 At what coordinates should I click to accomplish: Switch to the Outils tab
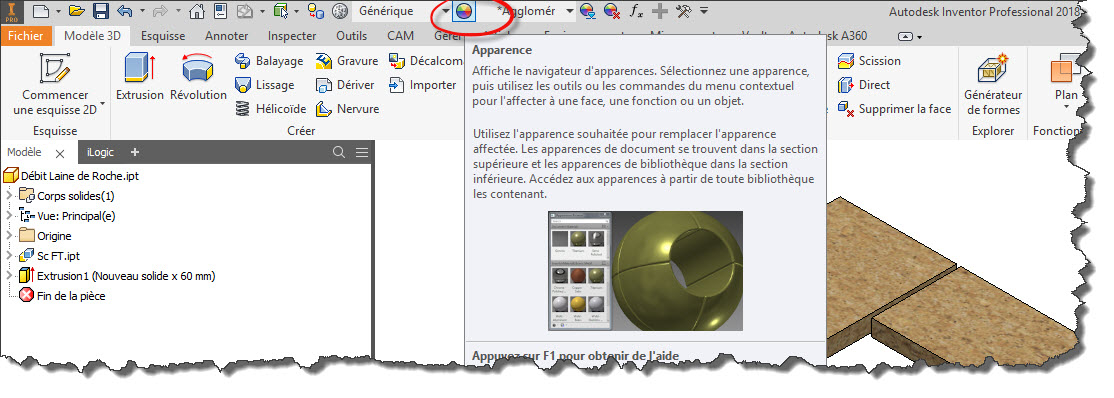(x=352, y=36)
